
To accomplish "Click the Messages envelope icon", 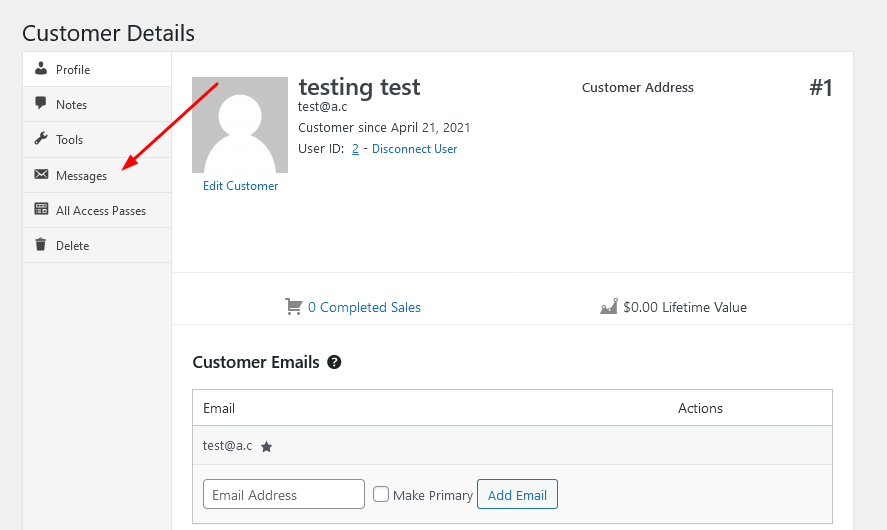I will point(41,175).
